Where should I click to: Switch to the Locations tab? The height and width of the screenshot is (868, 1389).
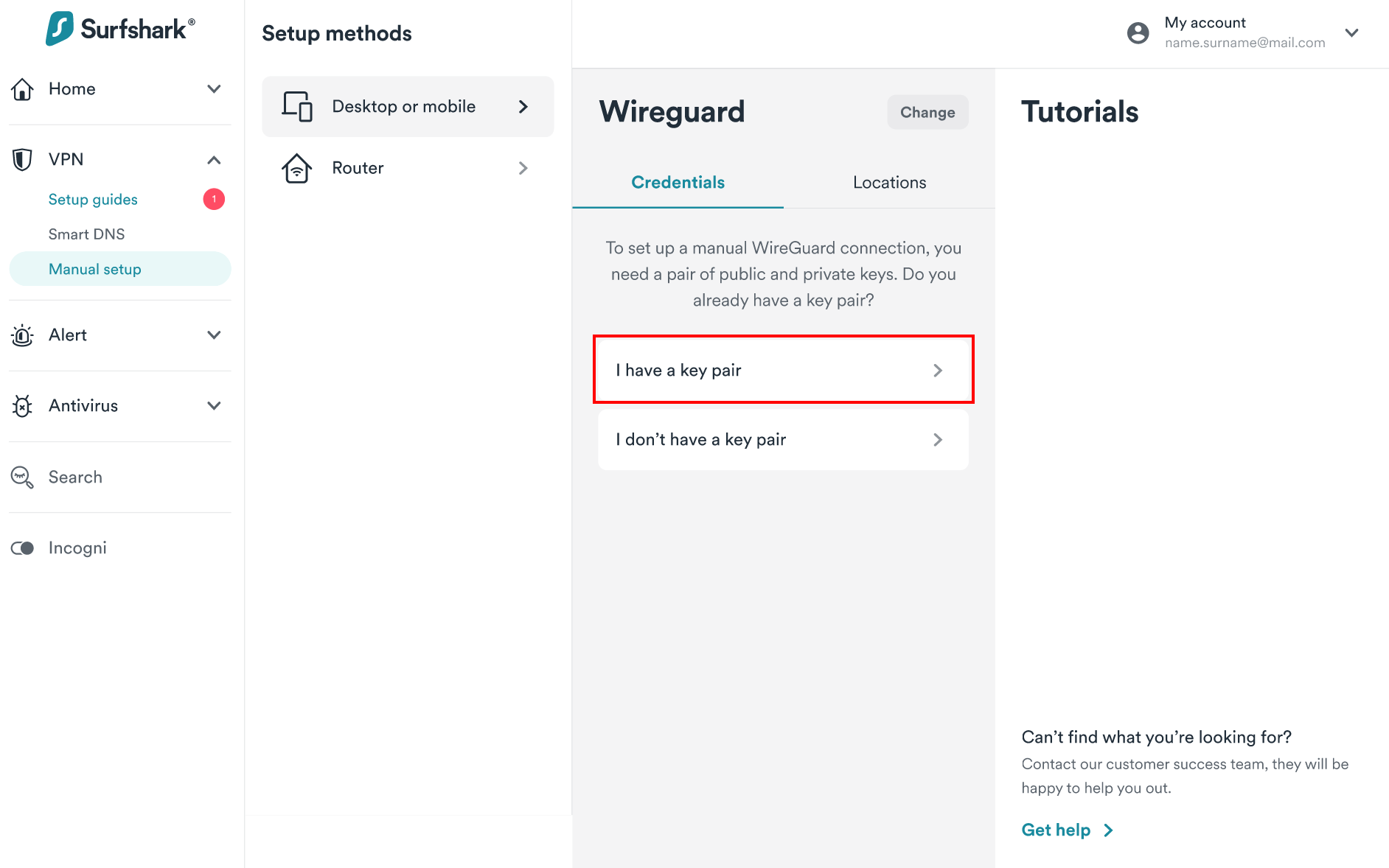pyautogui.click(x=889, y=183)
